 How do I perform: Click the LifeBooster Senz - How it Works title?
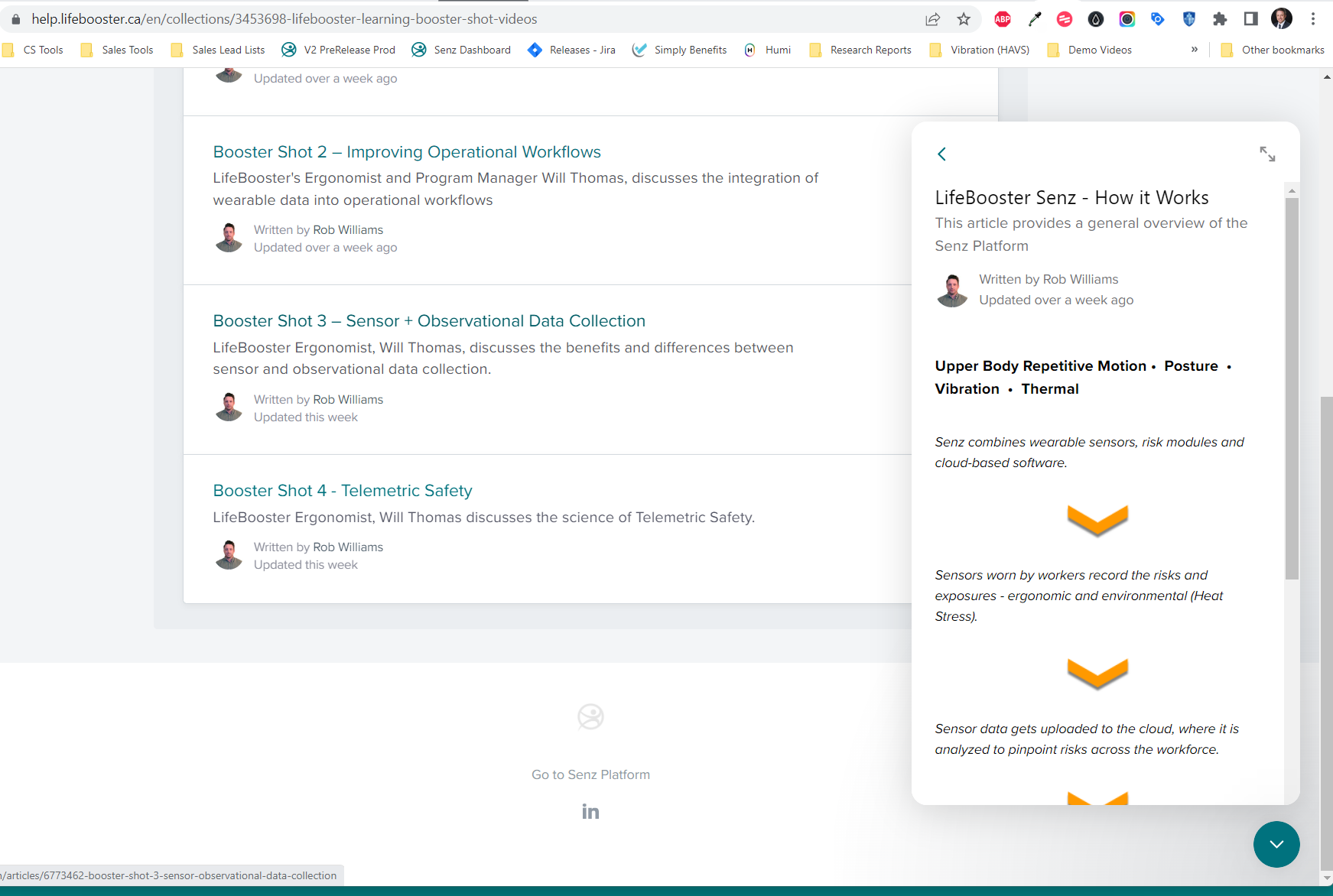coord(1071,198)
